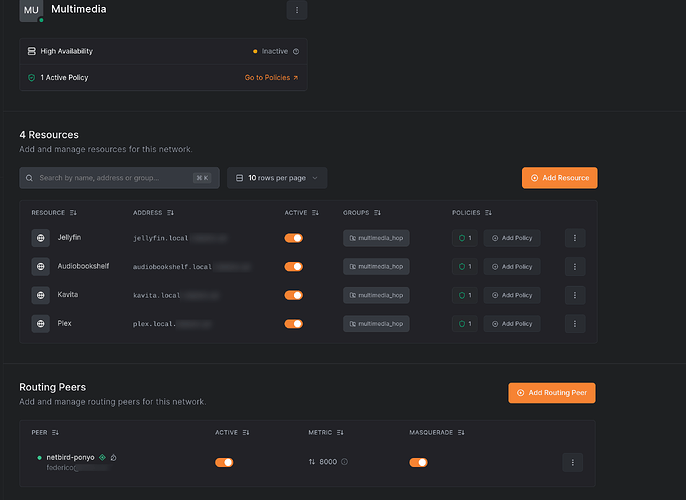Open the 10 rows per page dropdown

(276, 178)
